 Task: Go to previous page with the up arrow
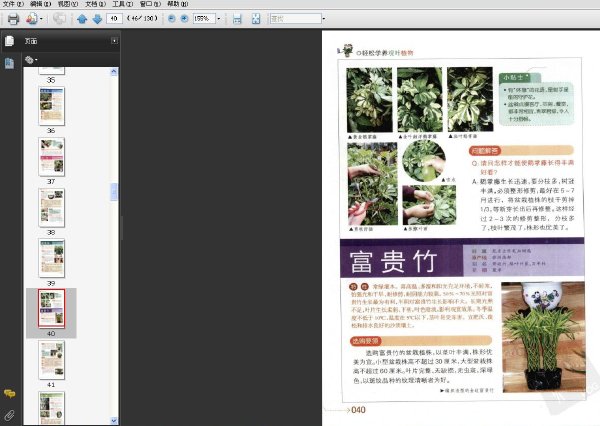(x=82, y=18)
